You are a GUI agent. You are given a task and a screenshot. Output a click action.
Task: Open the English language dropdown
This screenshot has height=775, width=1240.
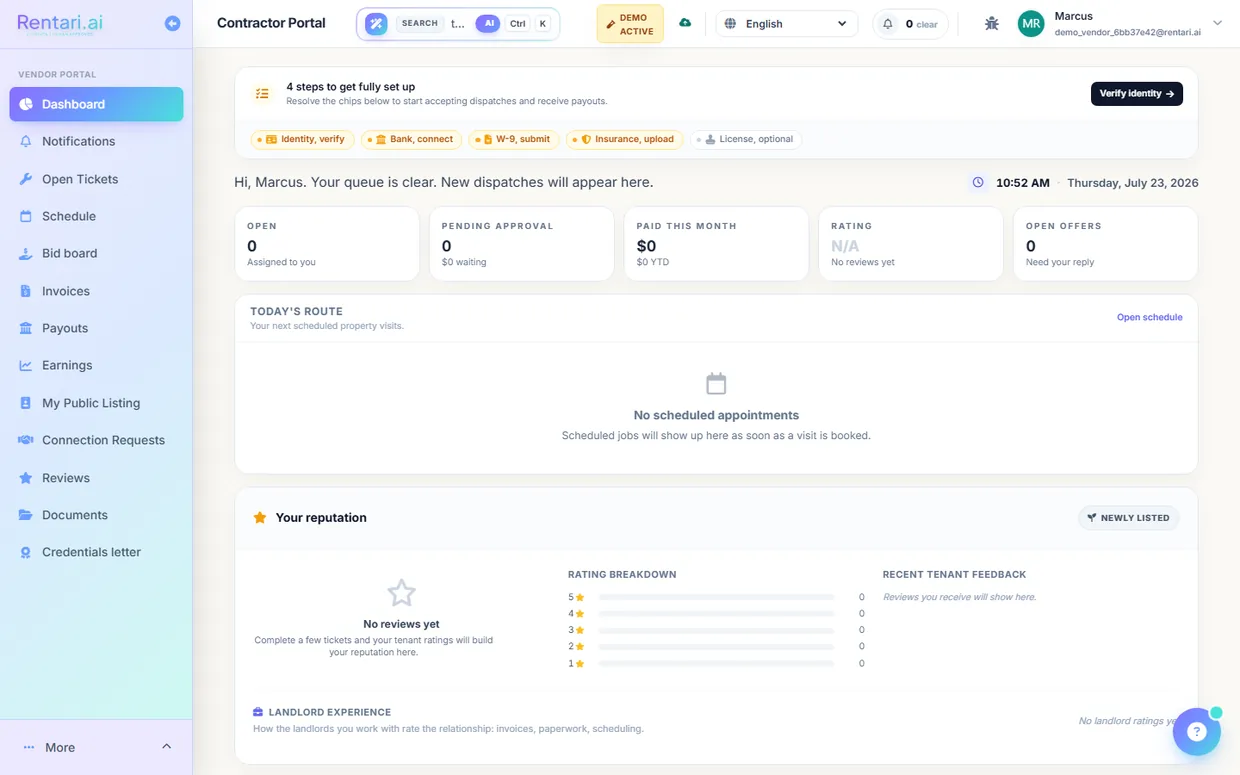pos(786,24)
